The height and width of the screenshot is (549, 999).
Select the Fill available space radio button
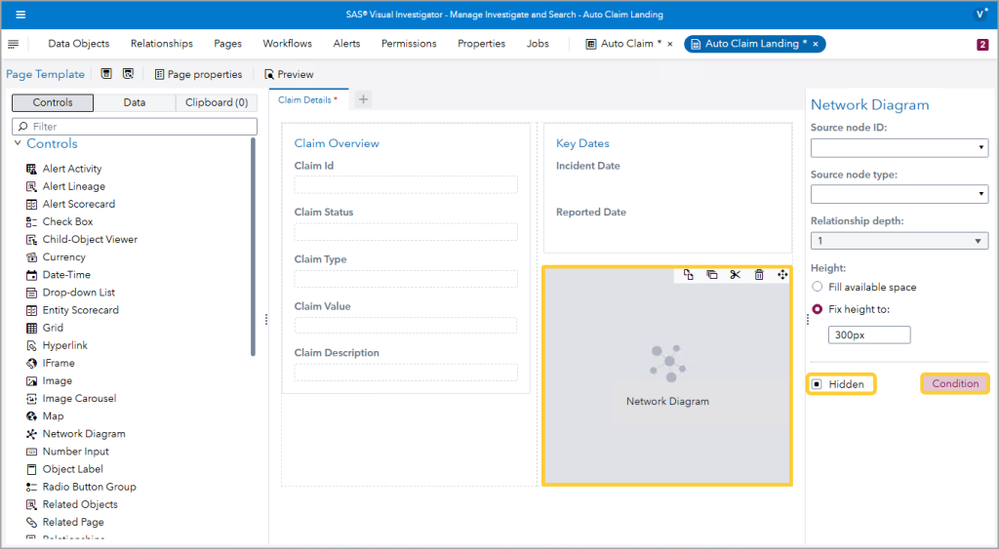pos(817,287)
